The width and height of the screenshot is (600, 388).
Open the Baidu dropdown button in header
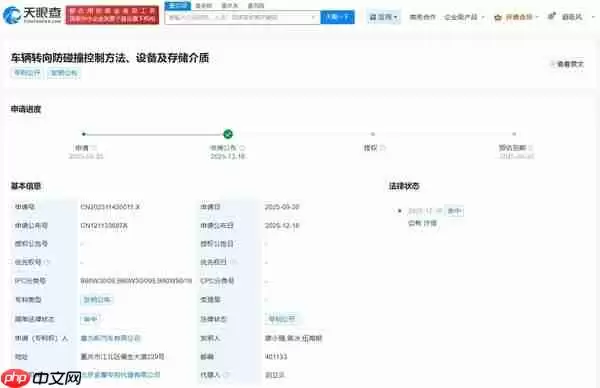[x=383, y=17]
